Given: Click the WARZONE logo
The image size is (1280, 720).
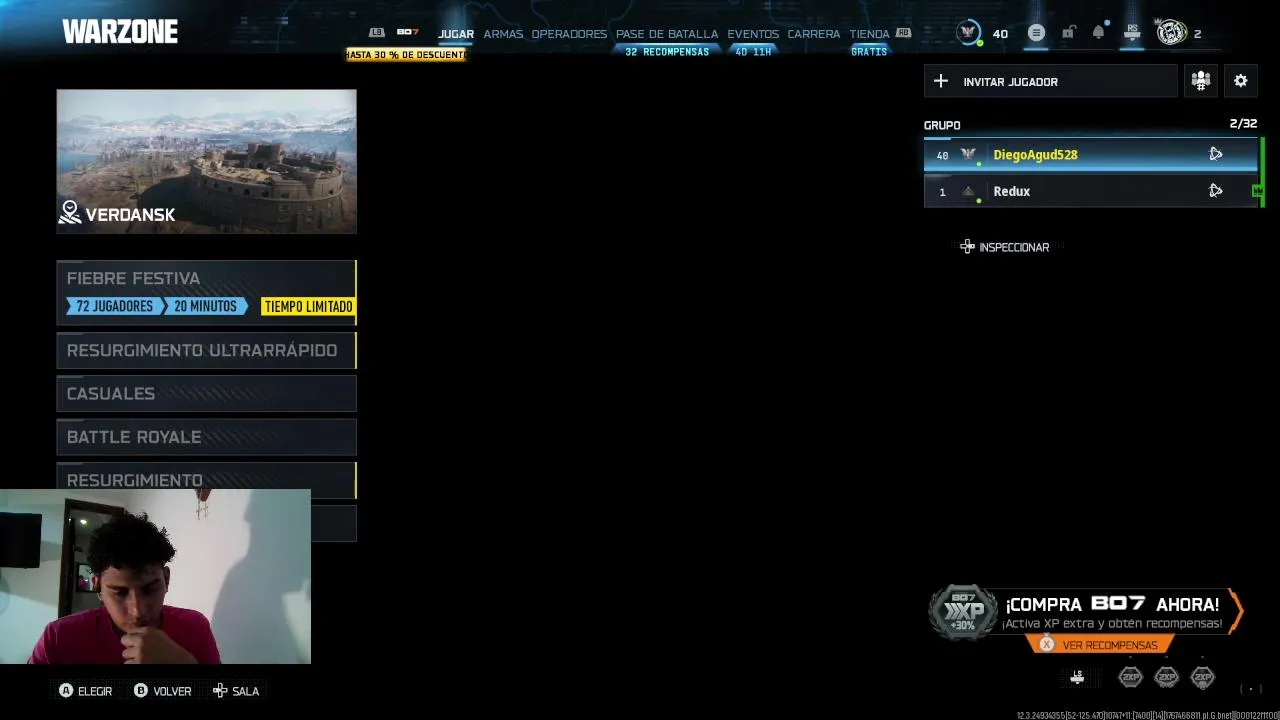Looking at the screenshot, I should click(120, 32).
